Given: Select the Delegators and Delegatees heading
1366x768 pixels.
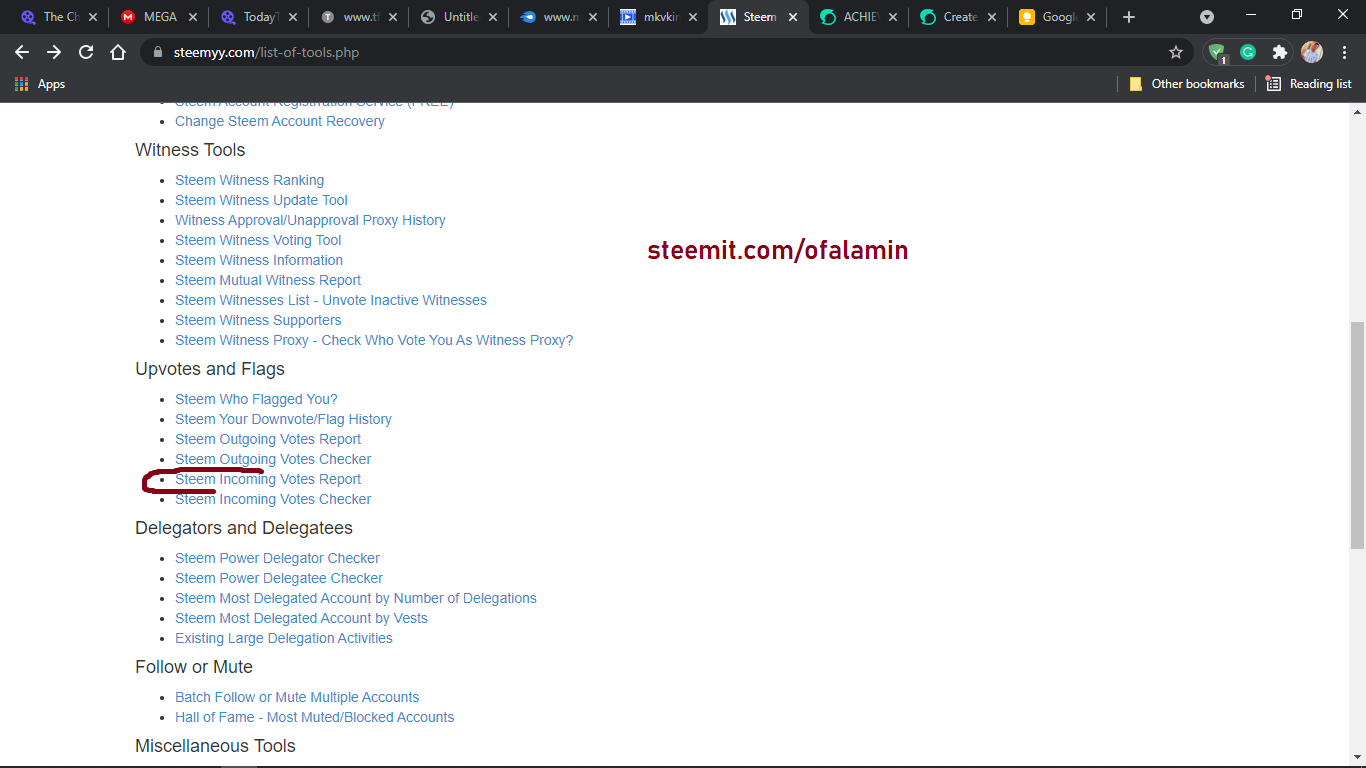Looking at the screenshot, I should pyautogui.click(x=244, y=528).
